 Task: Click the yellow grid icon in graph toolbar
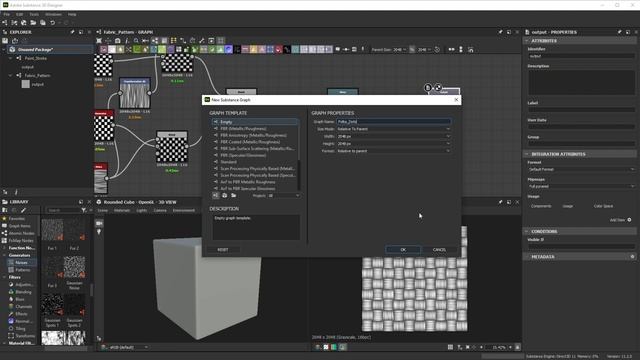(x=173, y=41)
